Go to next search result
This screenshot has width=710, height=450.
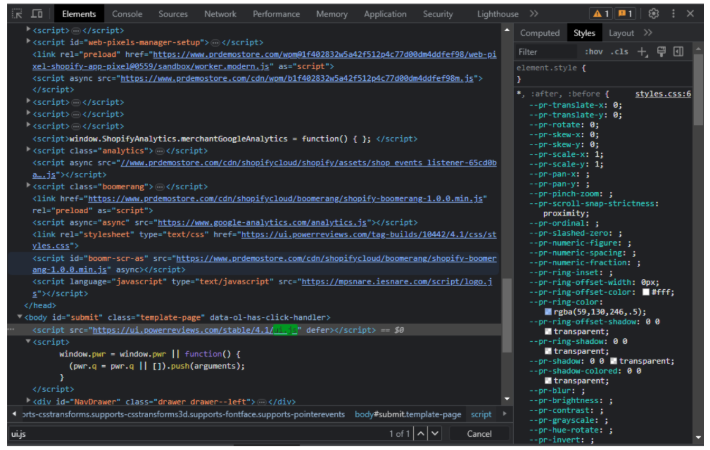pos(435,434)
